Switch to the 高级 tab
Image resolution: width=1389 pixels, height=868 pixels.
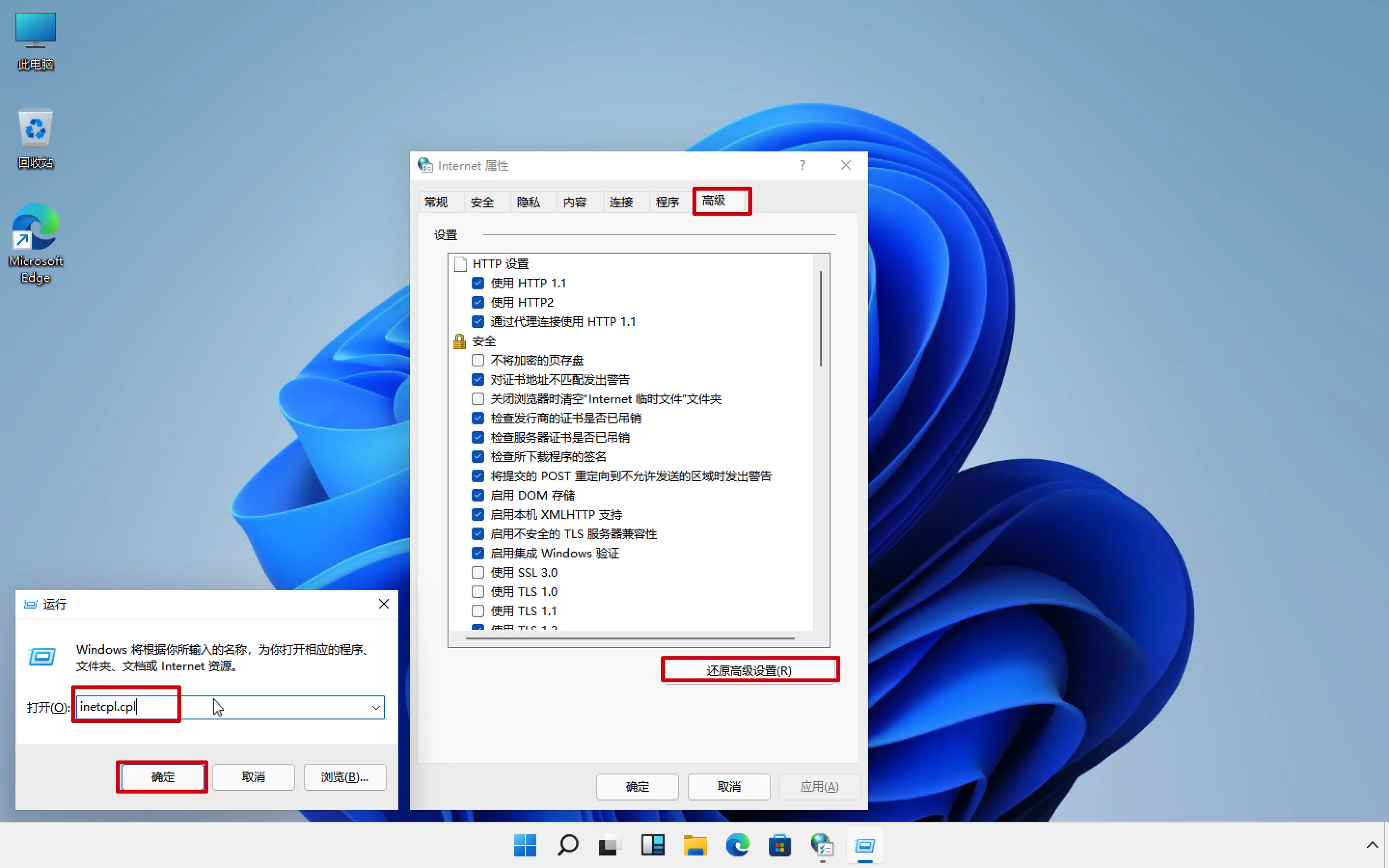[713, 200]
